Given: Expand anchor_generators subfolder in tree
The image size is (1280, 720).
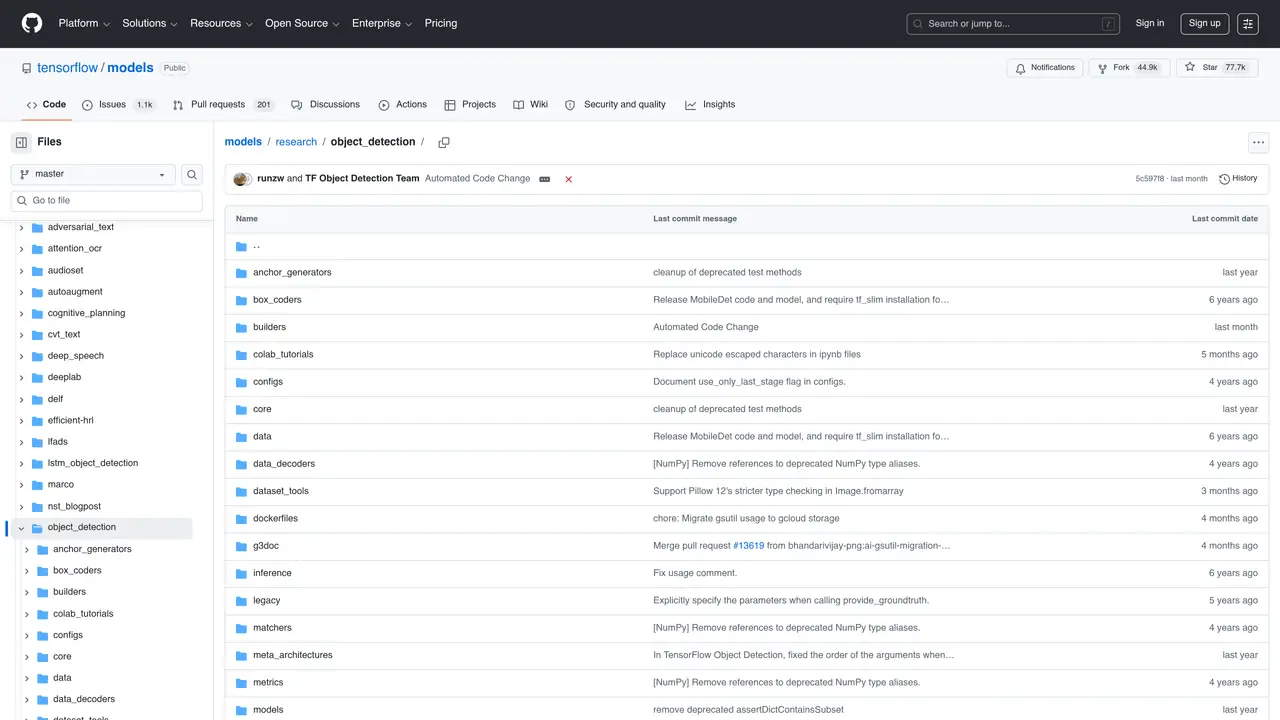Looking at the screenshot, I should [27, 549].
